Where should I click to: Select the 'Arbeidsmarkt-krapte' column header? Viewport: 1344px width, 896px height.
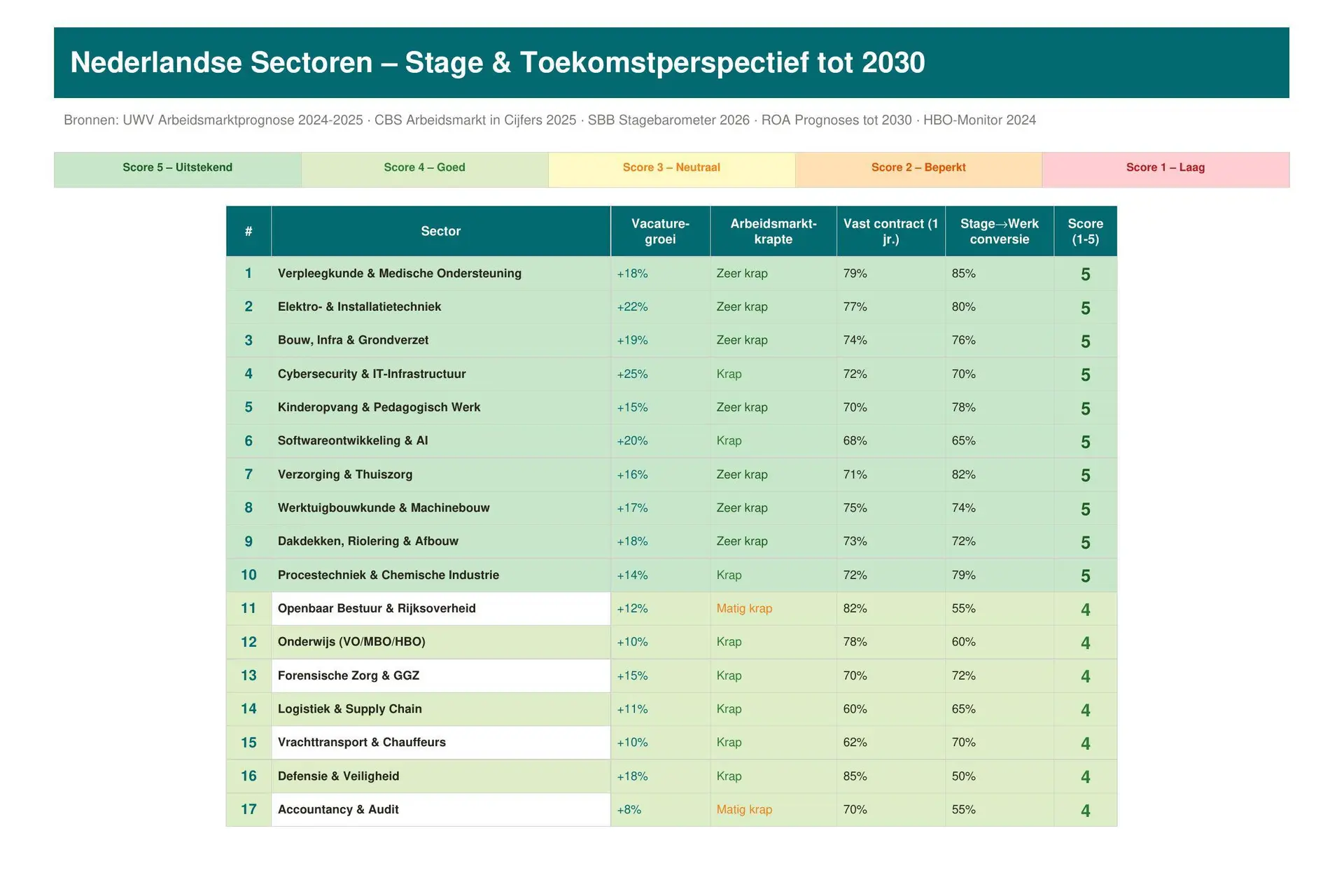773,231
